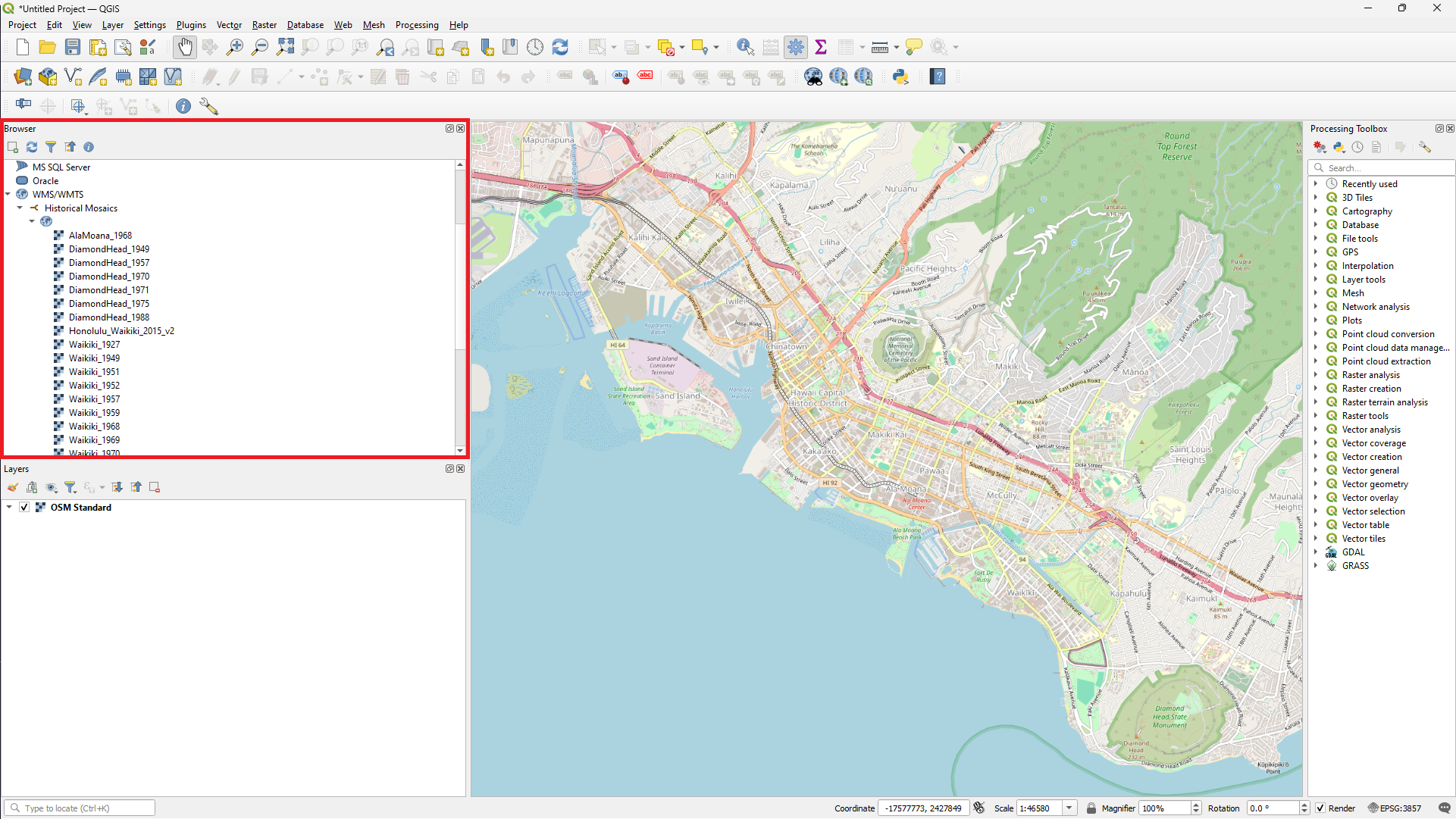The height and width of the screenshot is (819, 1456).
Task: Open the Scale dropdown arrow
Action: point(1069,808)
